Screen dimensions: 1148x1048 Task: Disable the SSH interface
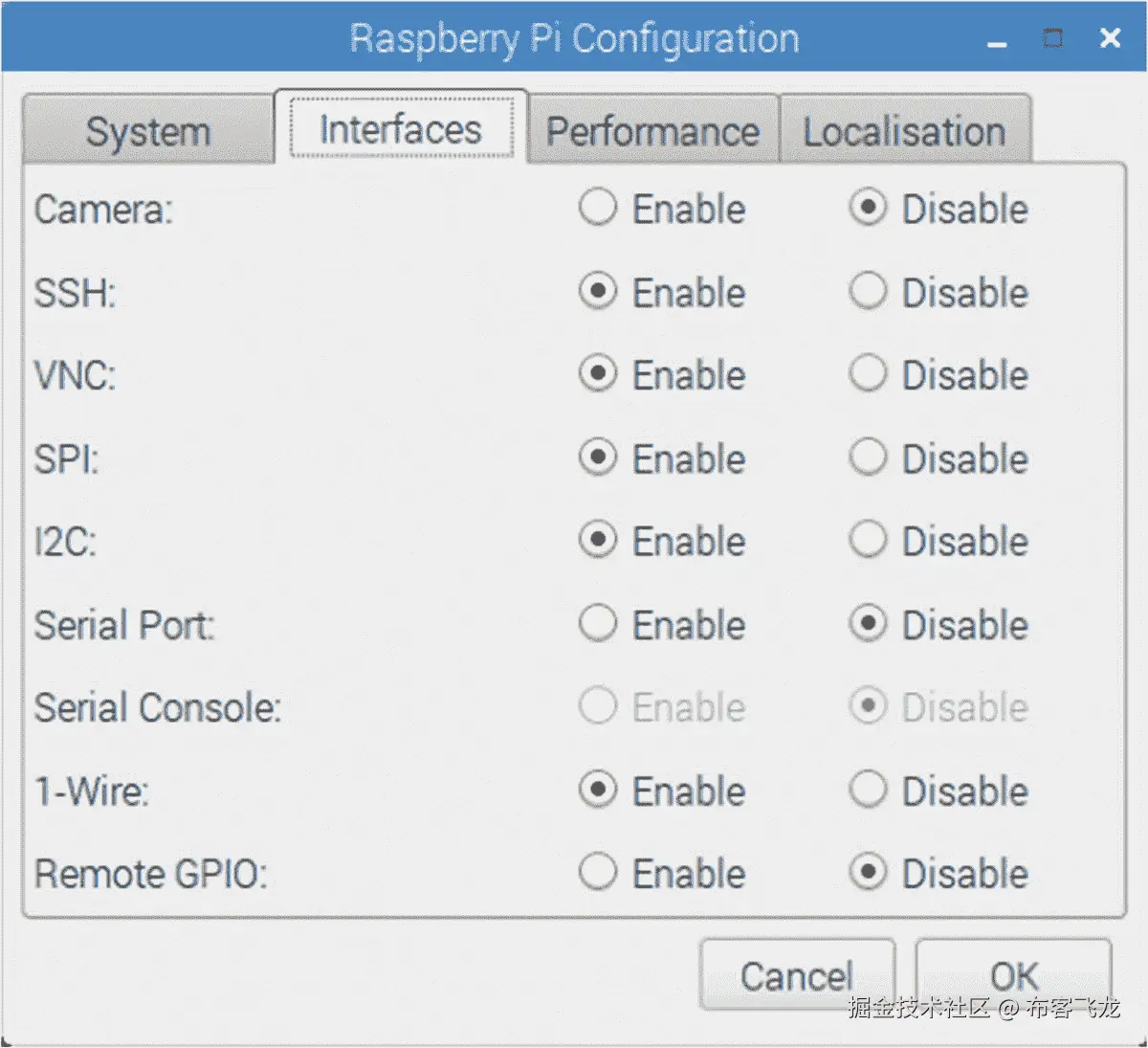tap(868, 291)
